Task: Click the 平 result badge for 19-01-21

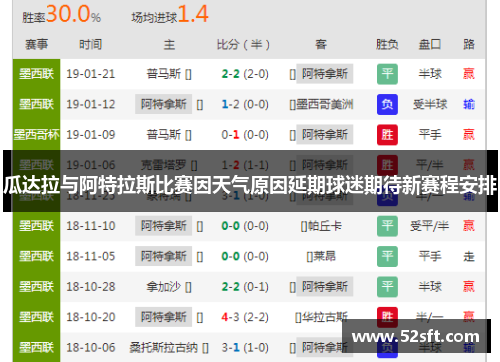Action: 387,74
